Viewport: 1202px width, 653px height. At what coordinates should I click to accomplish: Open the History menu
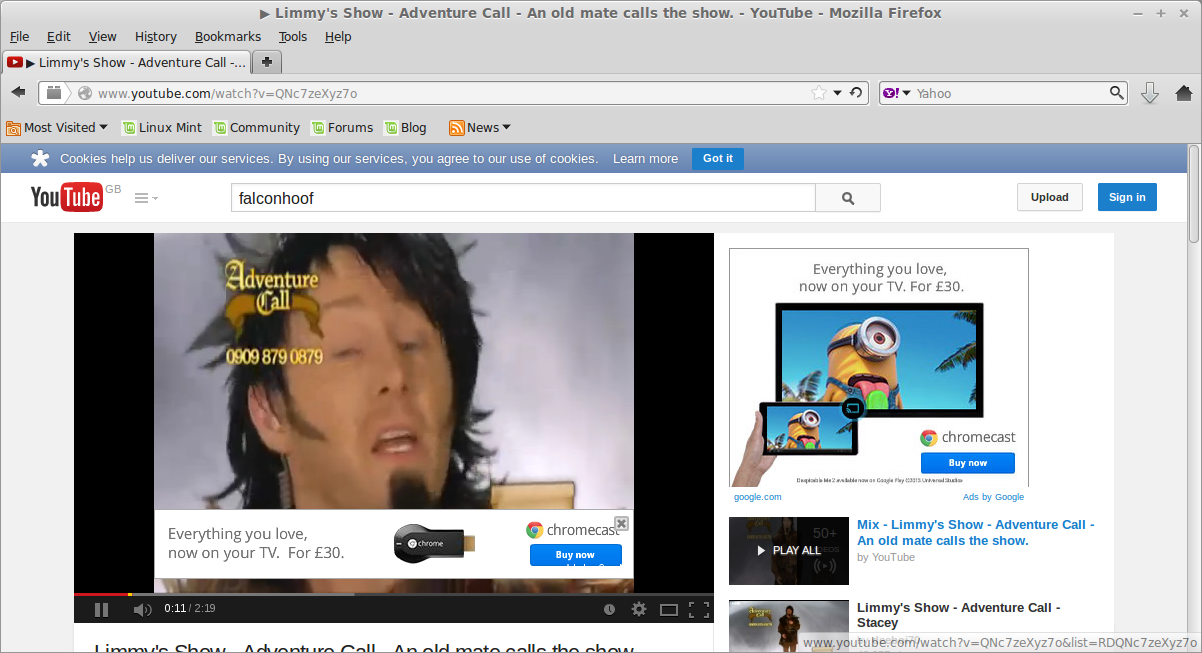[156, 36]
